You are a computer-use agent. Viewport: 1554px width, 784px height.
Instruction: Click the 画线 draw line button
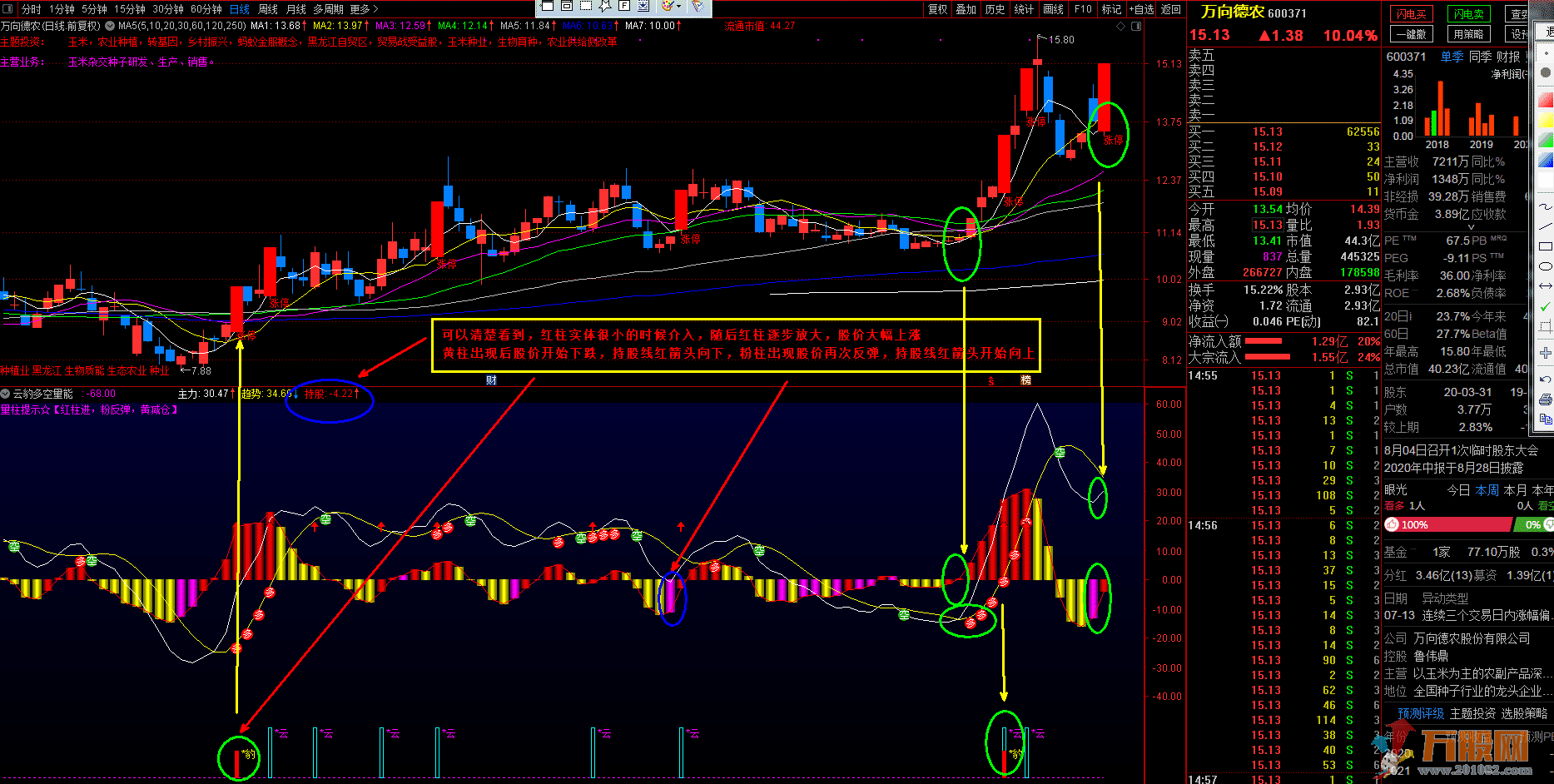tap(1054, 9)
